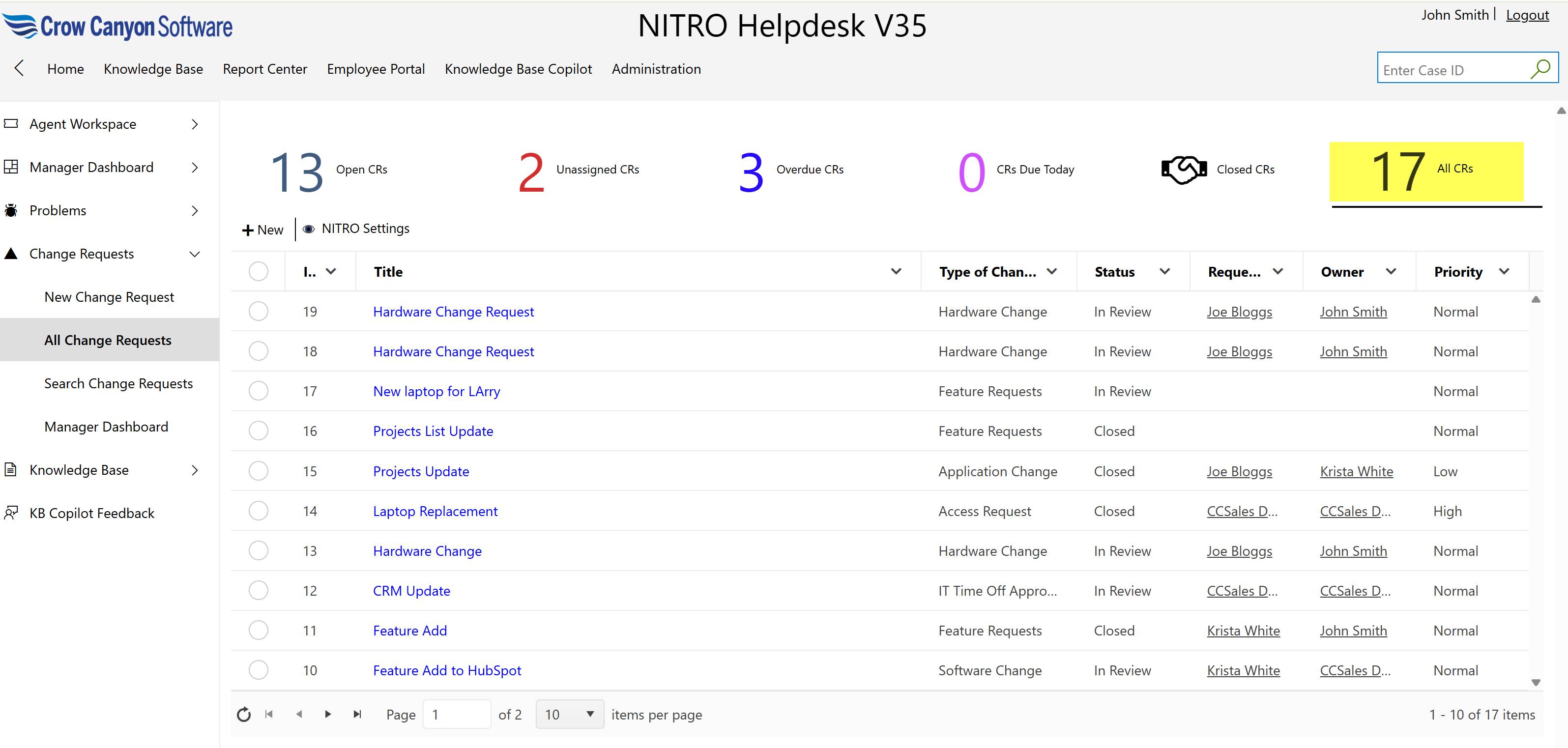Click the handshake Closed CRs icon
This screenshot has height=748, width=1568.
(1183, 169)
